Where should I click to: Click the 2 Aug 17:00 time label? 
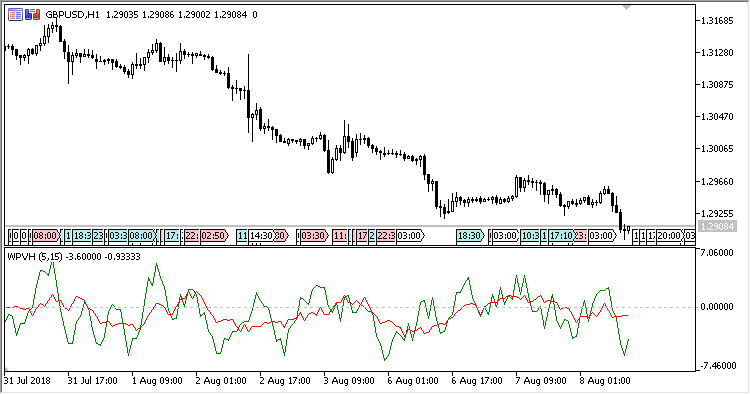285,381
